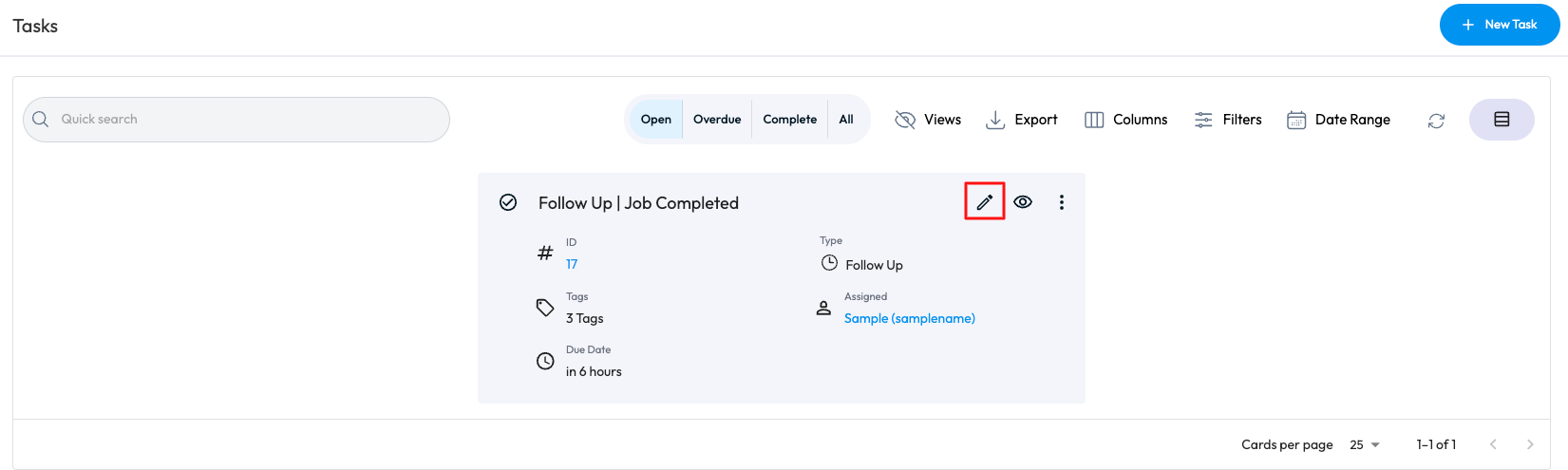Viewport: 1568px width, 470px height.
Task: Click the tag icon beside Tags
Action: [x=545, y=308]
